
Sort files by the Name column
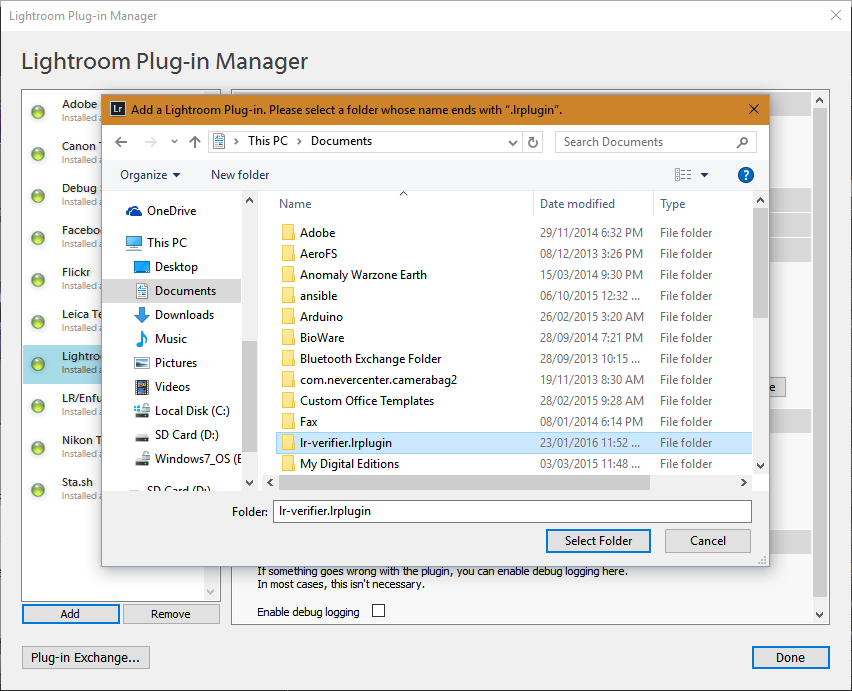pos(295,204)
